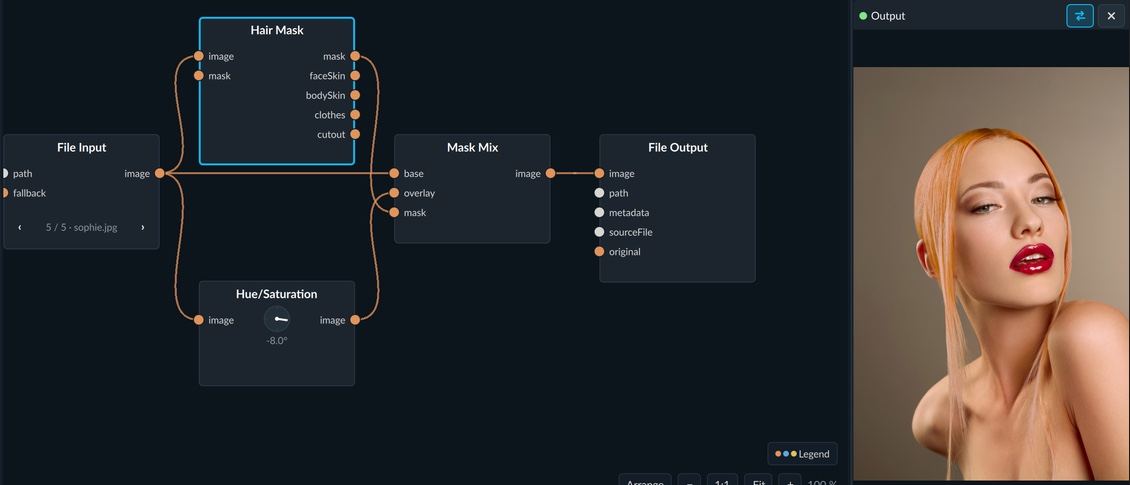Click Hair Mask bodySkin output port
This screenshot has width=1130, height=485.
tap(355, 95)
